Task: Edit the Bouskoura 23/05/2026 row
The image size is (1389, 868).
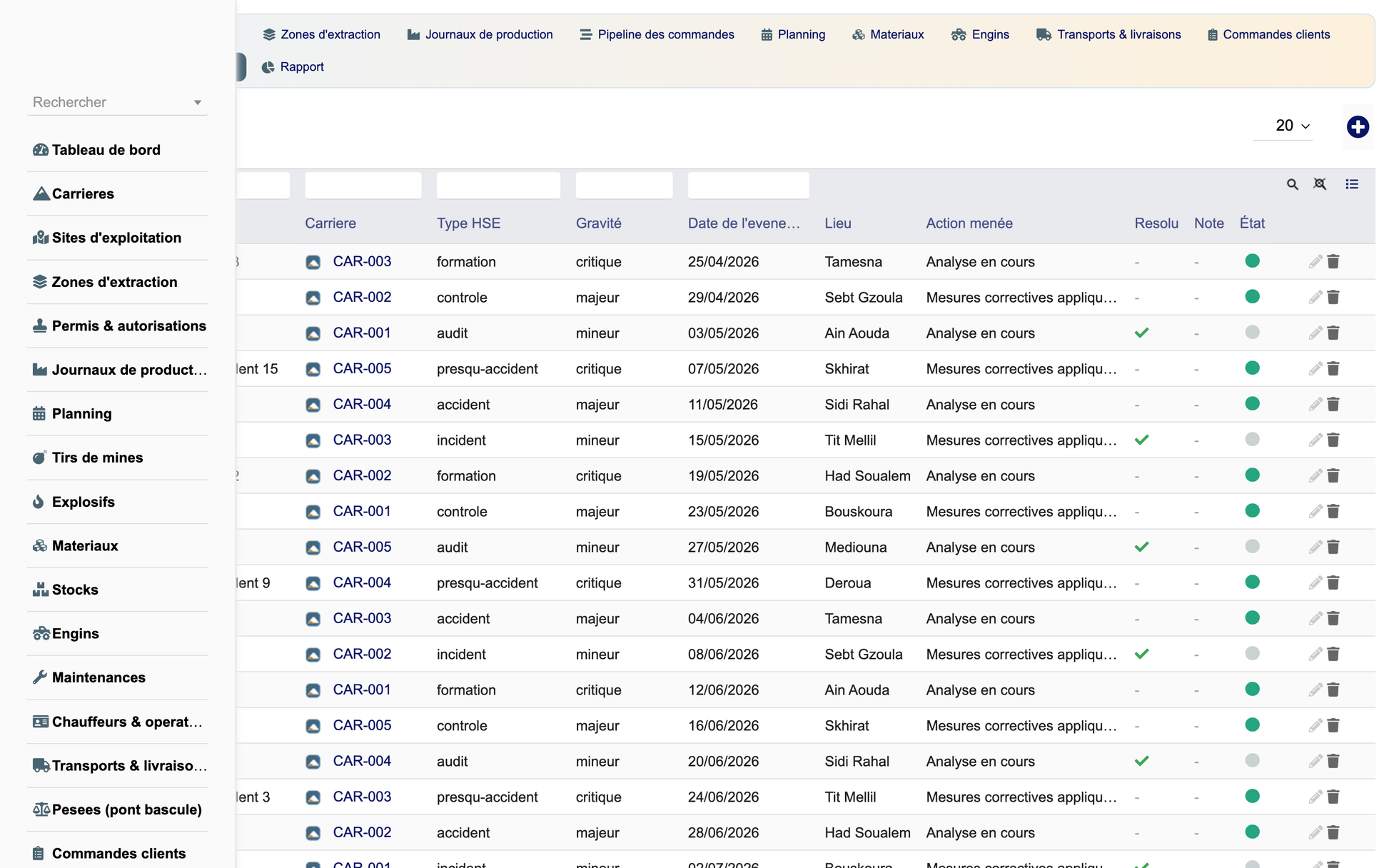Action: tap(1315, 511)
